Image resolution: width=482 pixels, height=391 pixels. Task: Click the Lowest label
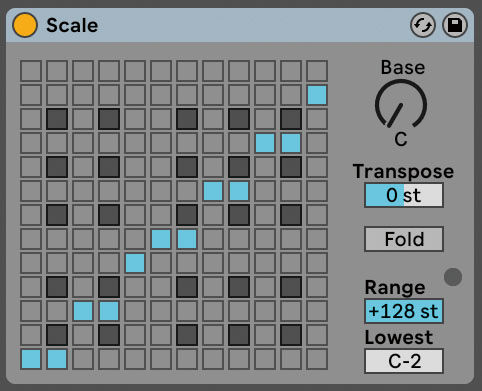pos(399,337)
